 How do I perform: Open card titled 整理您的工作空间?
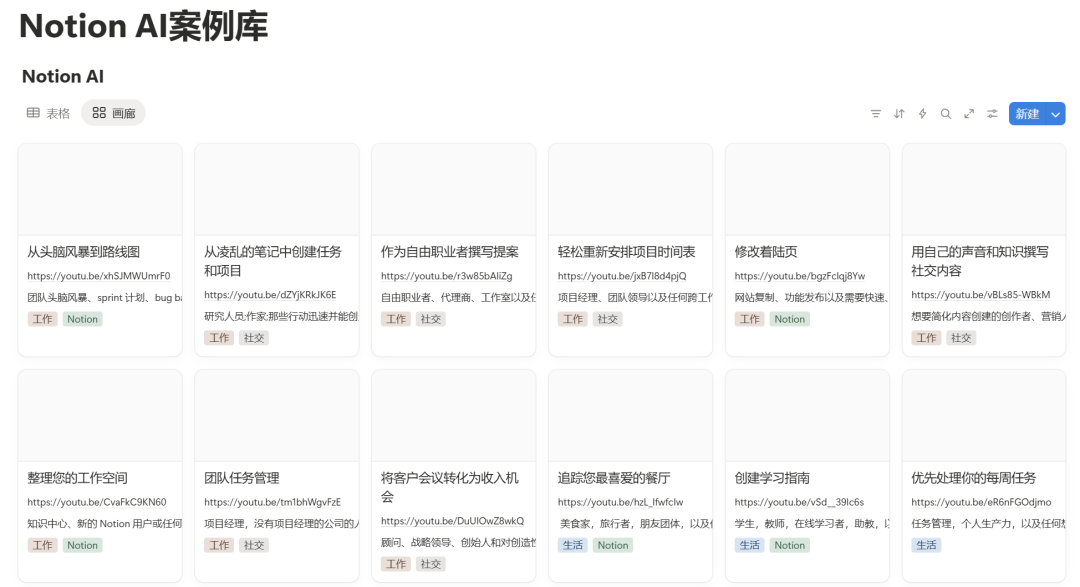click(77, 477)
